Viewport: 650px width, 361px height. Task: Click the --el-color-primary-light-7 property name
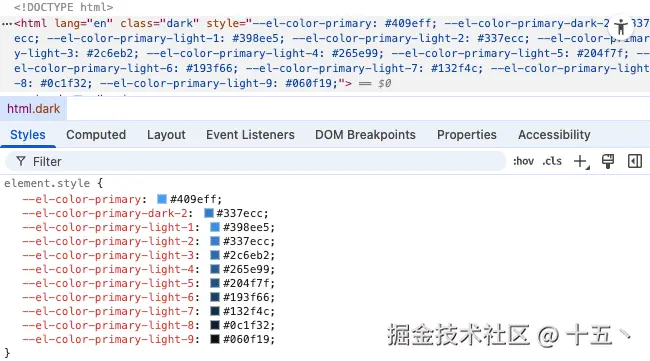pyautogui.click(x=108, y=311)
